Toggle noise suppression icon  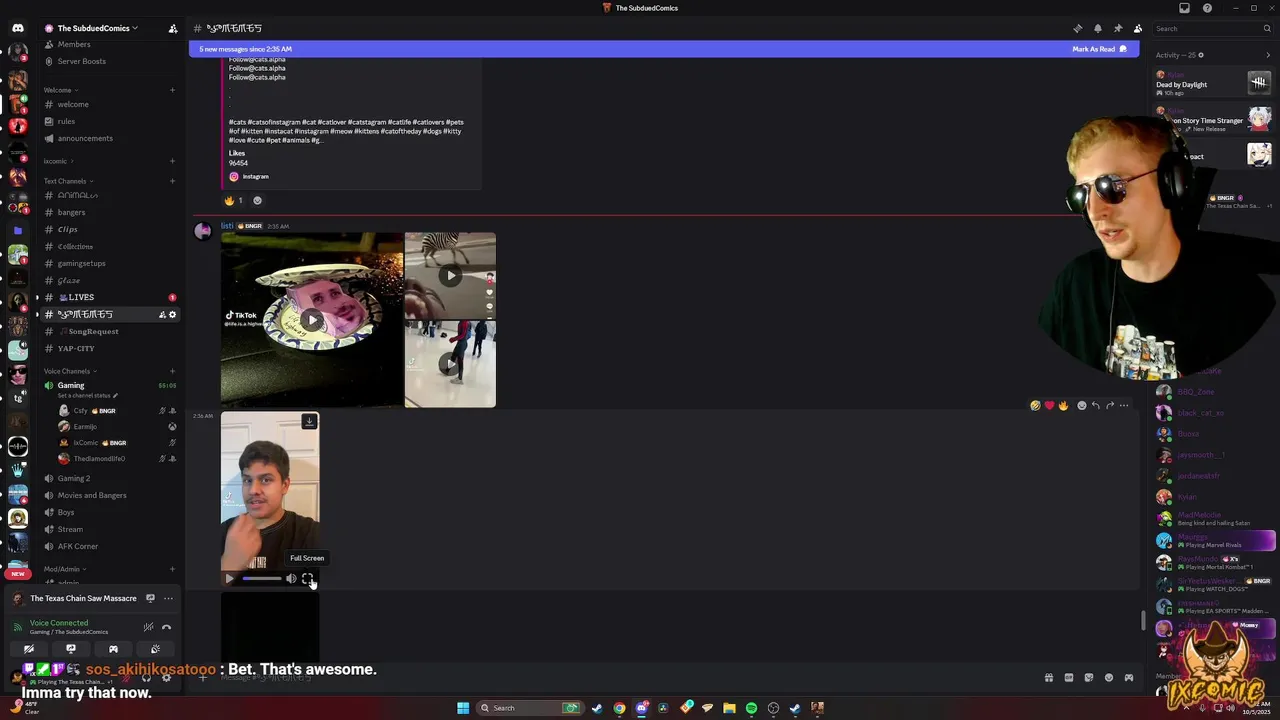pos(148,627)
